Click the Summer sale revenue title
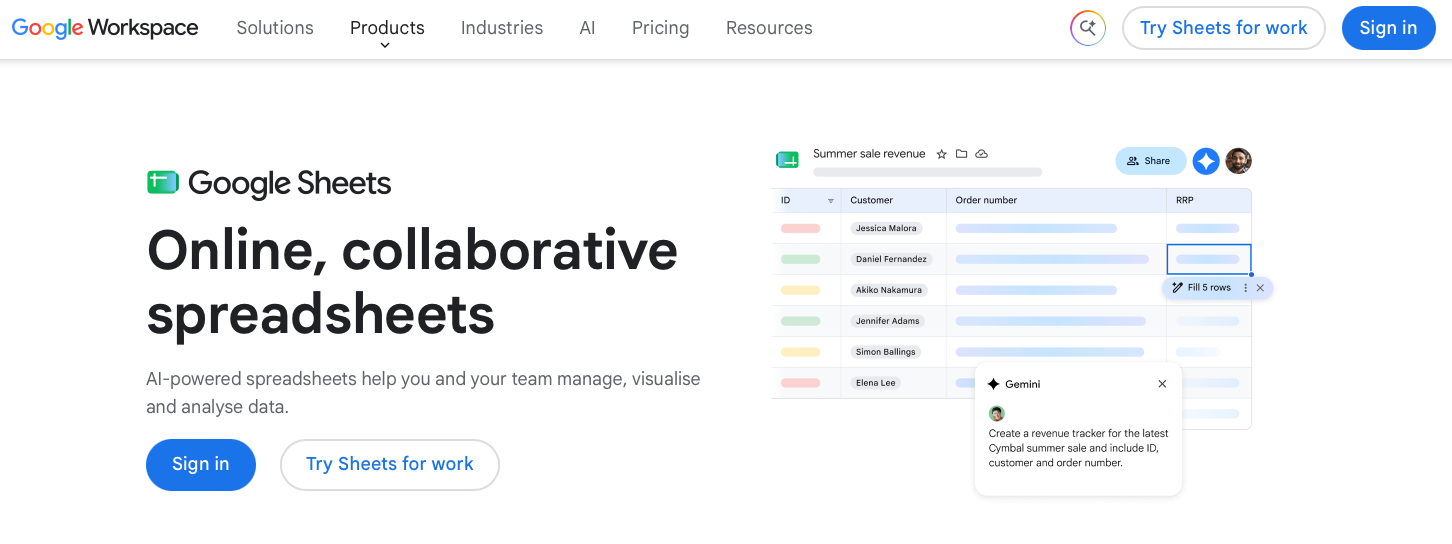Viewport: 1452px width, 544px height. click(x=869, y=154)
